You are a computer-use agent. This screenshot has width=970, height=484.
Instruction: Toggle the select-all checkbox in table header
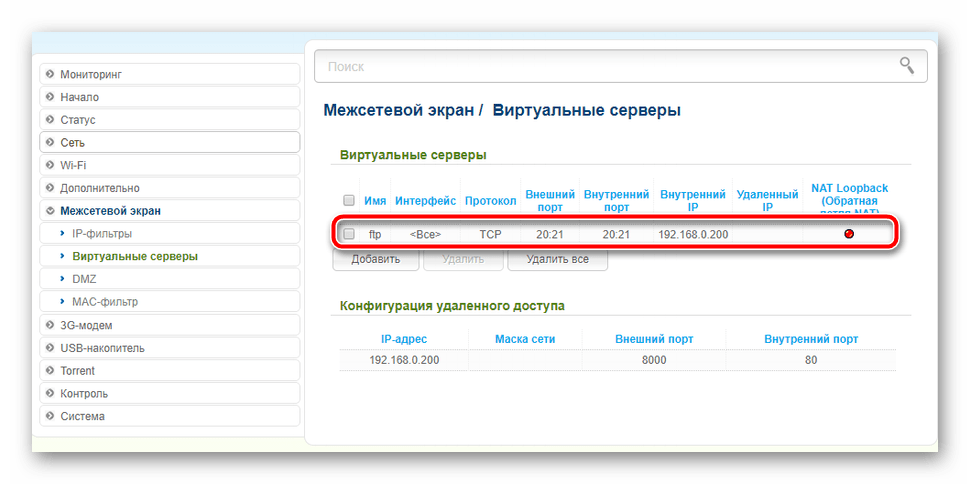(x=349, y=200)
